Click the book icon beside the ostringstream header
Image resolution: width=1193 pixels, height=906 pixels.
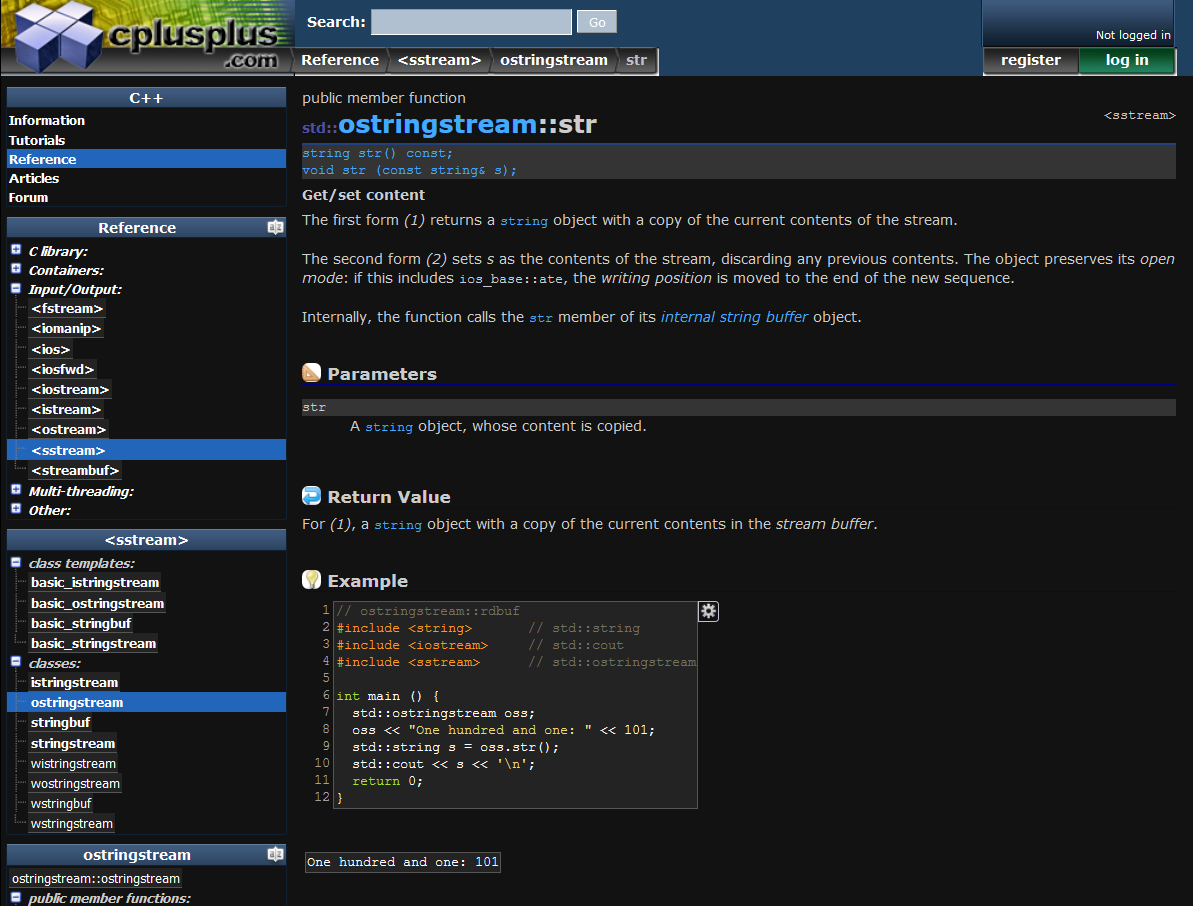pyautogui.click(x=275, y=854)
